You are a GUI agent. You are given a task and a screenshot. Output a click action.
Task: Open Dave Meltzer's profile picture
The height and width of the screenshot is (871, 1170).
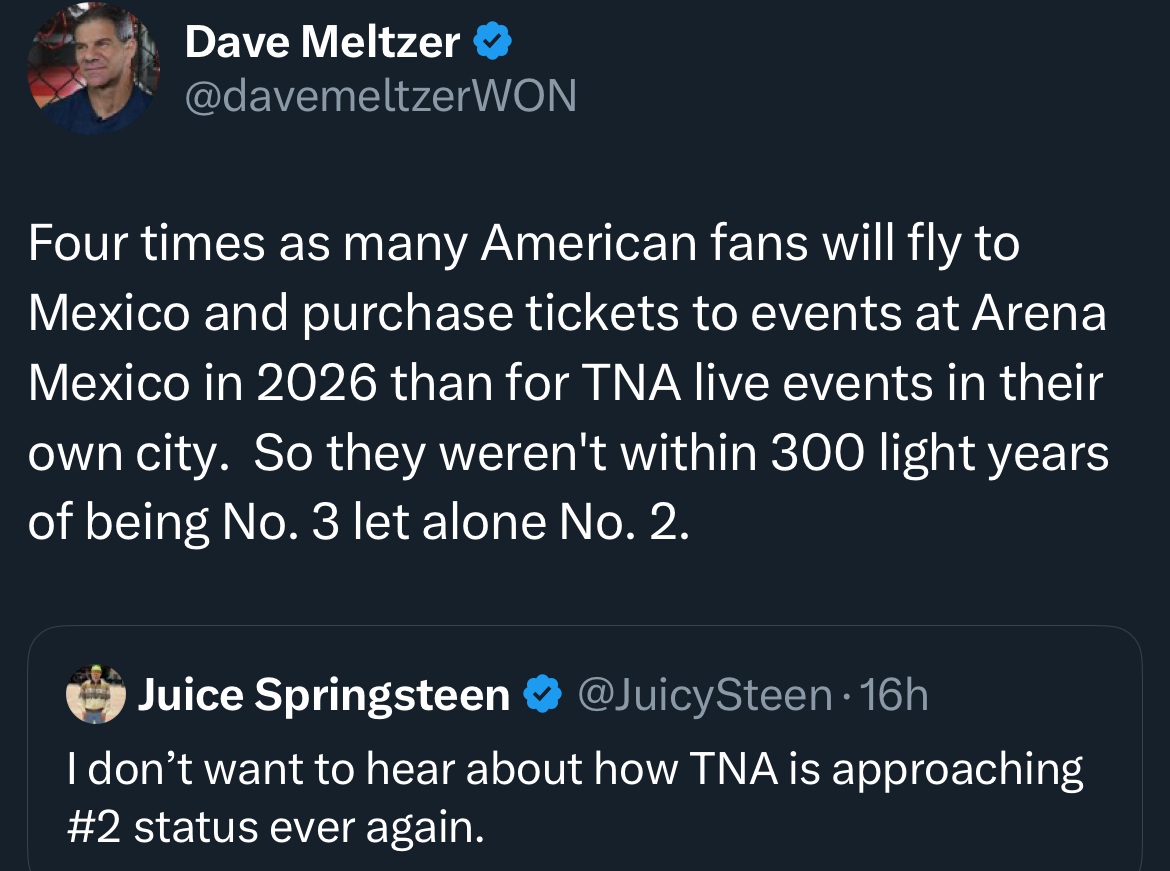pos(94,68)
